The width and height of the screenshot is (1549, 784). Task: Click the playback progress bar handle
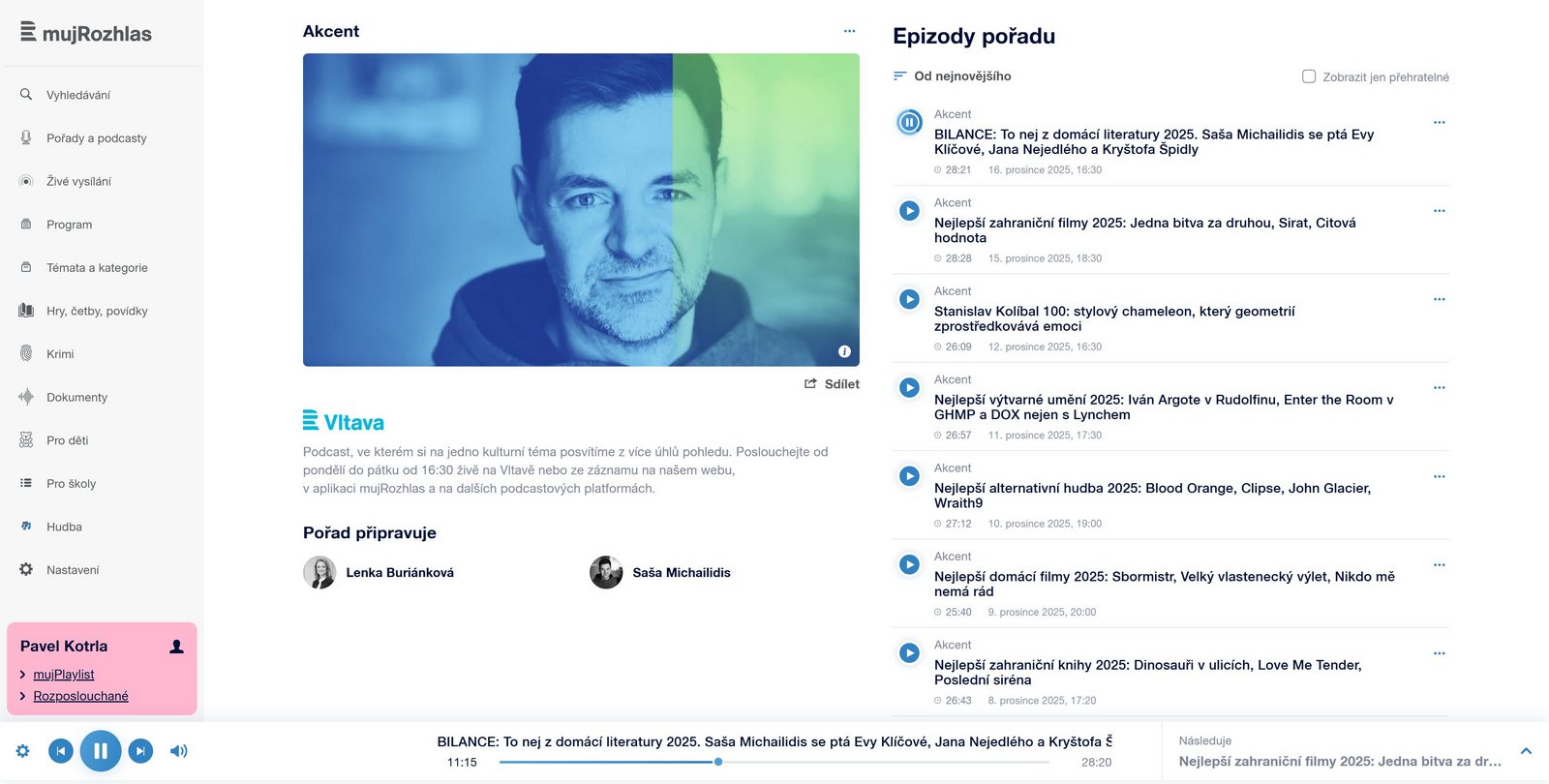718,762
